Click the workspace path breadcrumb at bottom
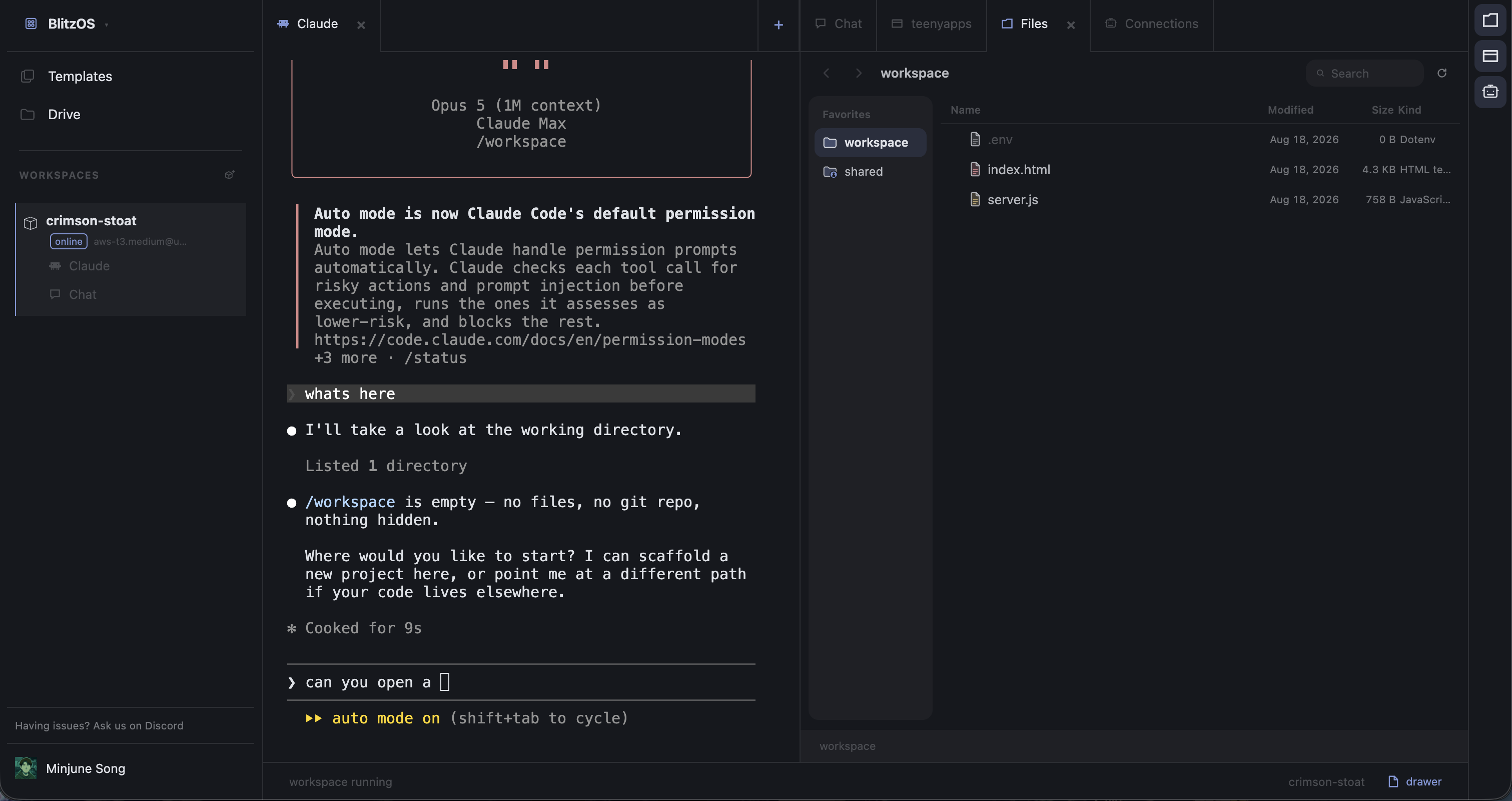 [x=847, y=746]
